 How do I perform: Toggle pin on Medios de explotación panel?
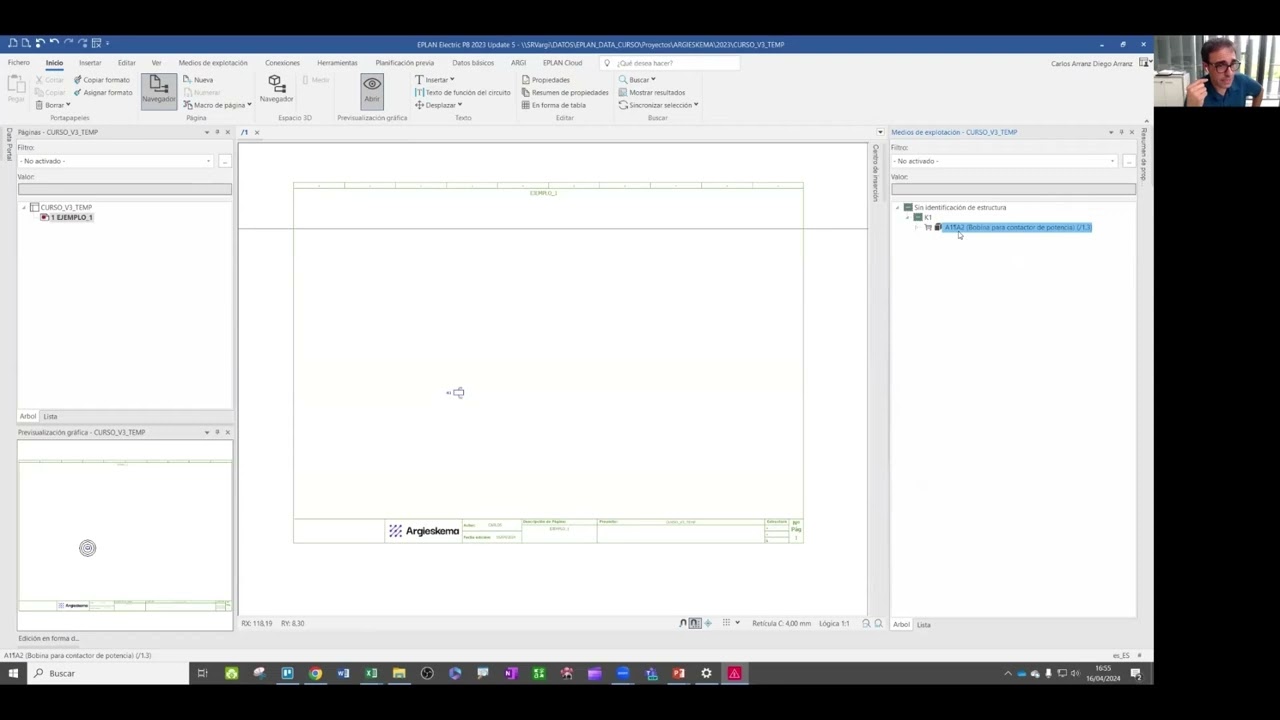click(x=1121, y=132)
